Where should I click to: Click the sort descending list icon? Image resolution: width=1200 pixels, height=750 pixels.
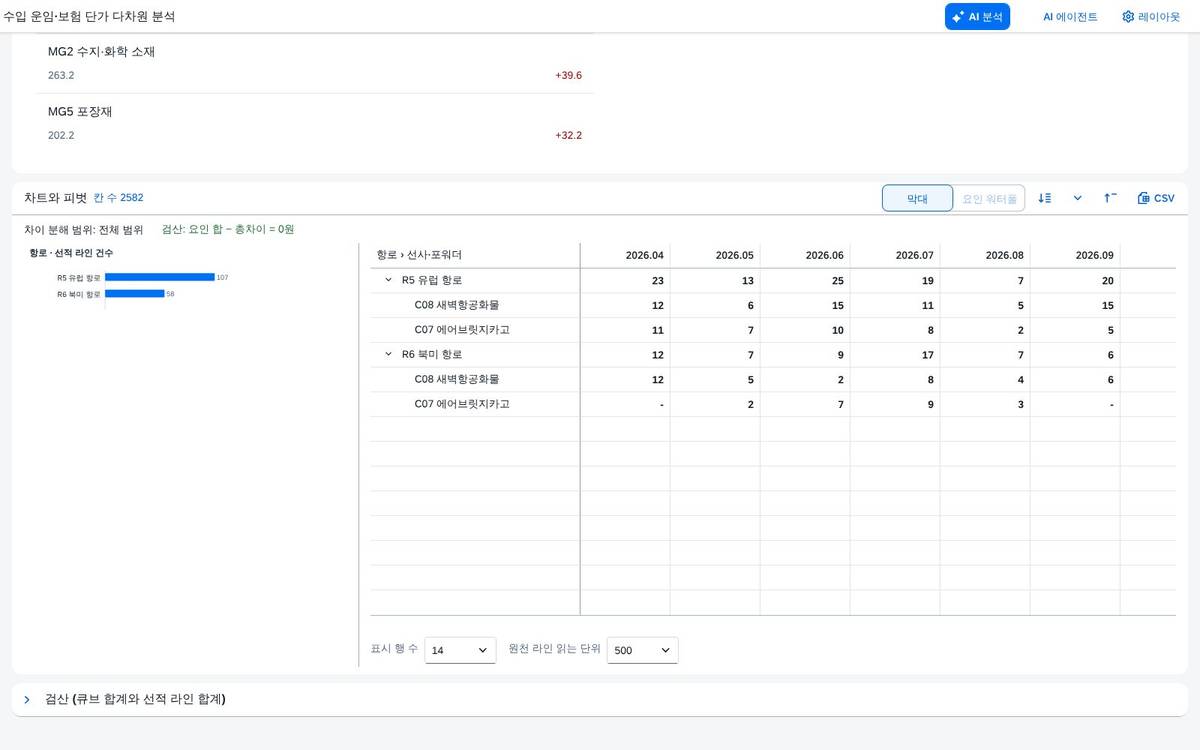(x=1044, y=198)
